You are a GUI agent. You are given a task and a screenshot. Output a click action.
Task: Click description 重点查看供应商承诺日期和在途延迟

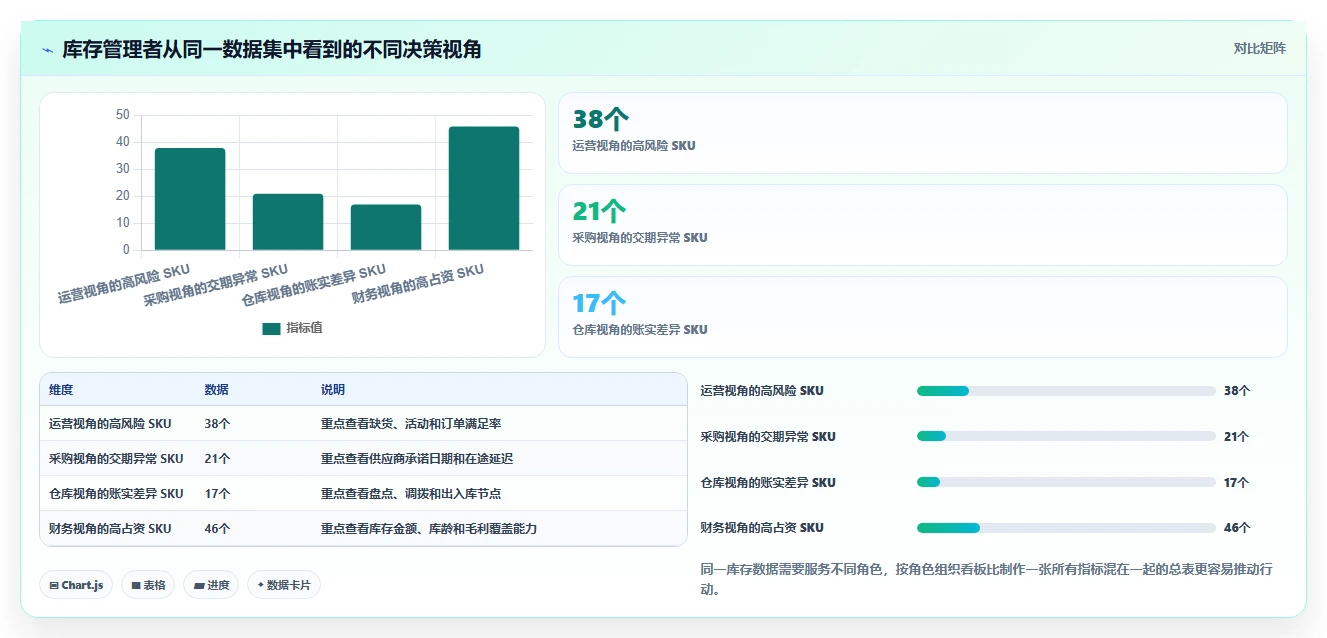coord(417,459)
